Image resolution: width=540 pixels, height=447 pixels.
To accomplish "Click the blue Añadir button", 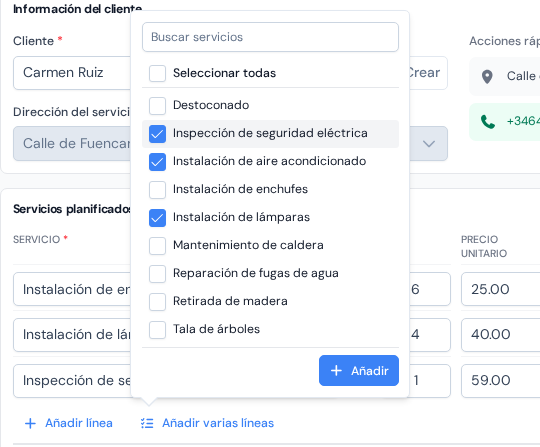I will [x=359, y=371].
